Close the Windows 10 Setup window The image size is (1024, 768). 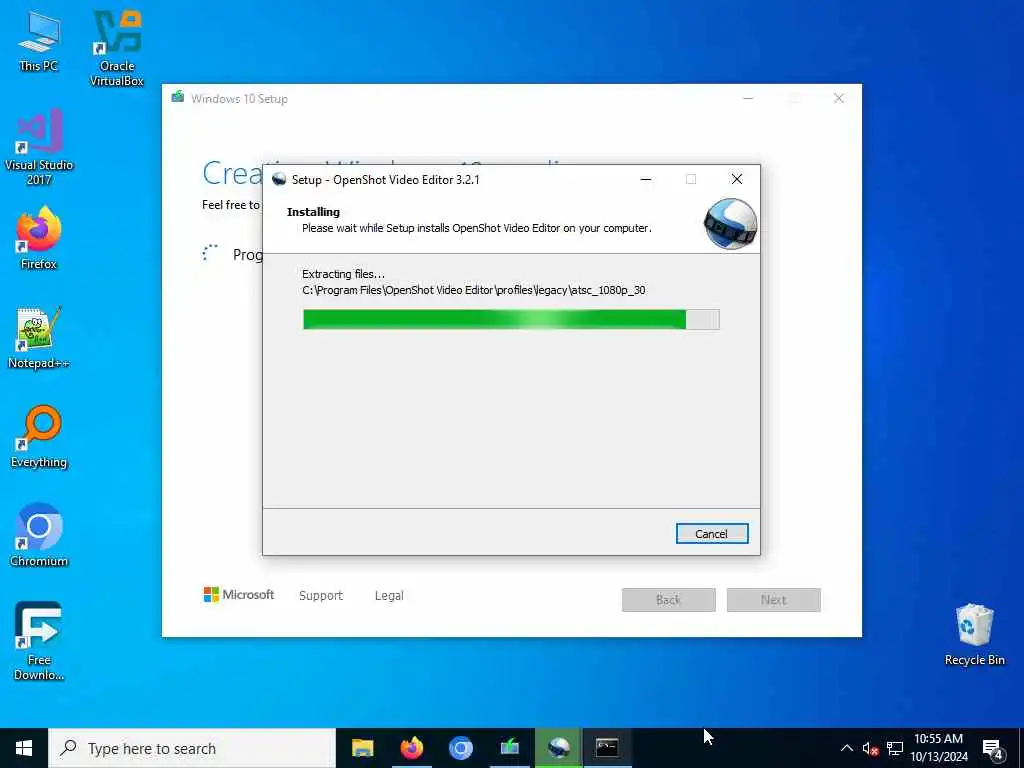[839, 99]
